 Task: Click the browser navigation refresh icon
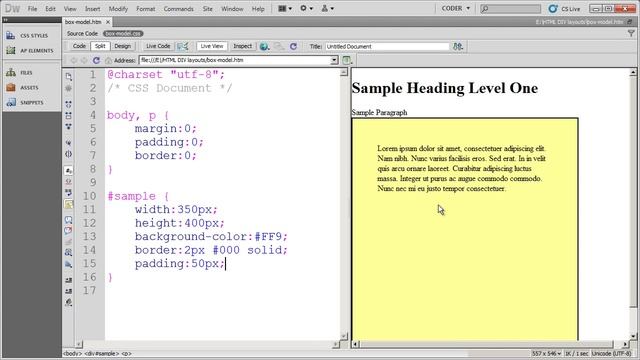(96, 60)
